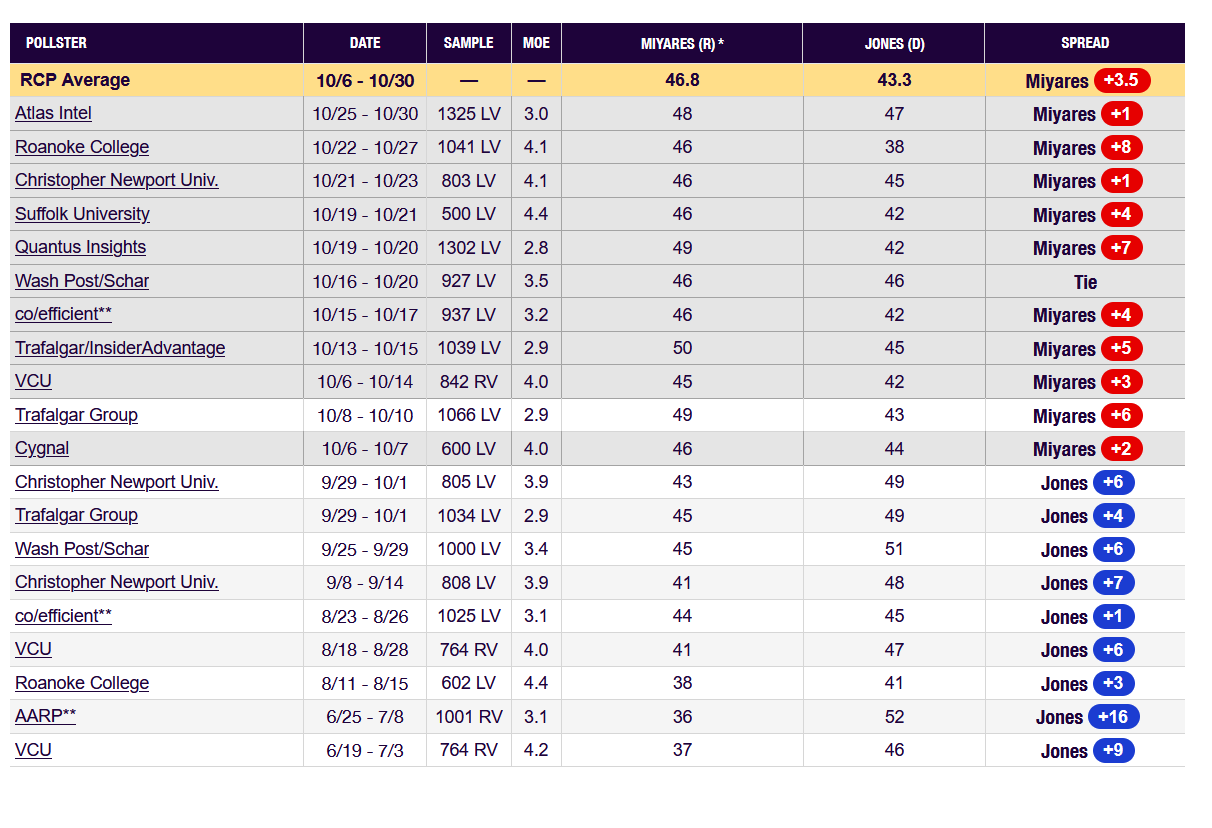Open Roanoke College poll dated 8/11 - 8/15
Viewport: 1212px width, 828px height.
[x=82, y=683]
